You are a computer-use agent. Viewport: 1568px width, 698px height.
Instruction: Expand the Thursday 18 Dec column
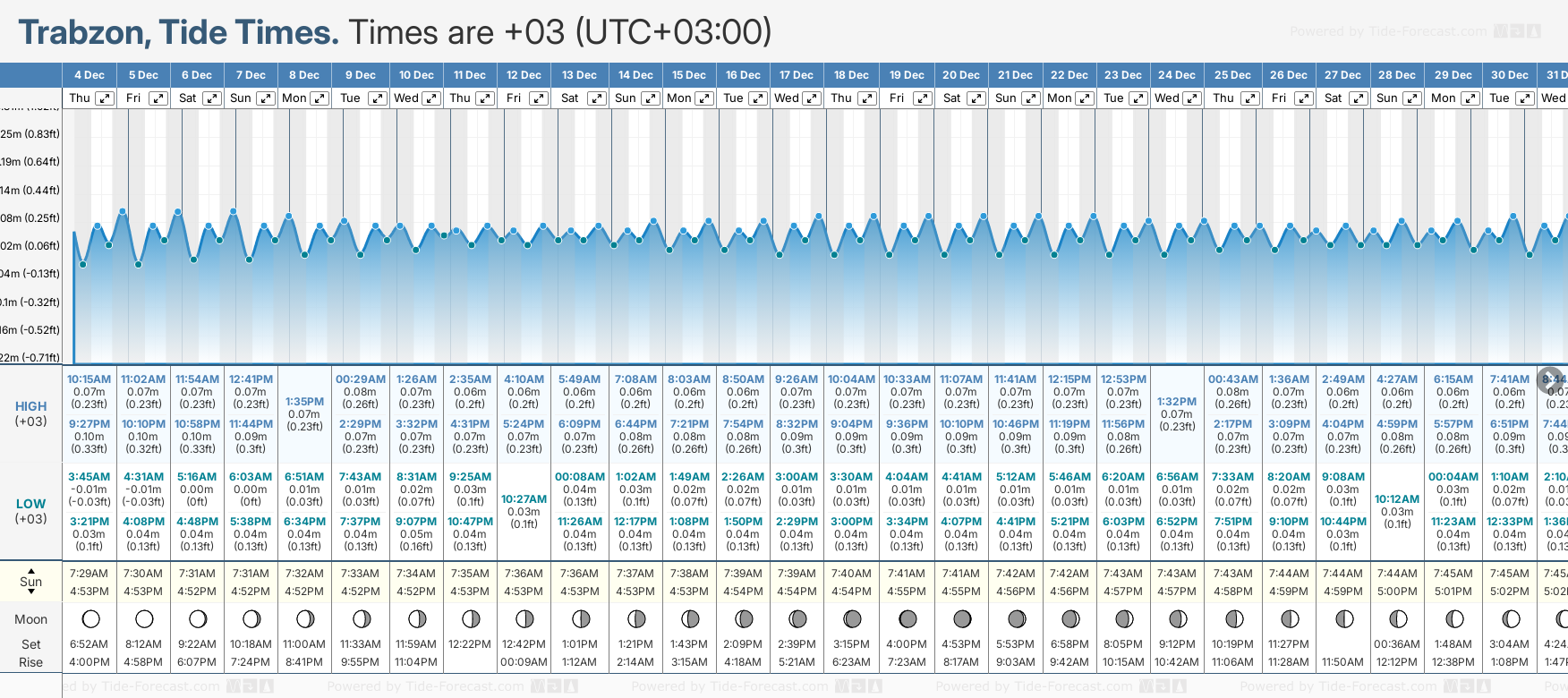[x=866, y=98]
